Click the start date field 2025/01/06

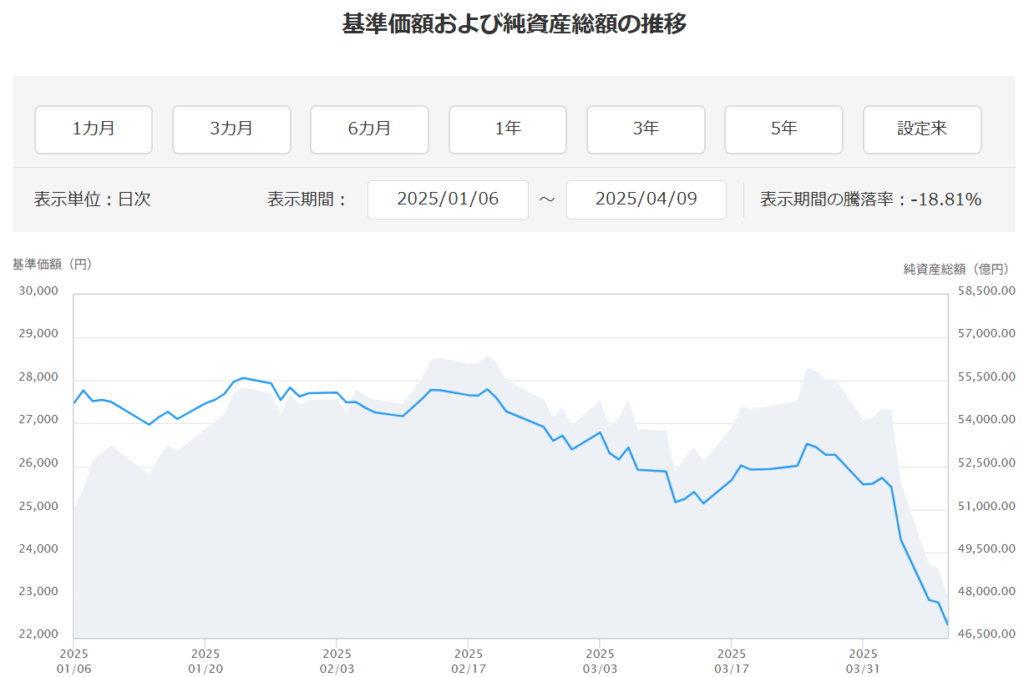pos(447,199)
